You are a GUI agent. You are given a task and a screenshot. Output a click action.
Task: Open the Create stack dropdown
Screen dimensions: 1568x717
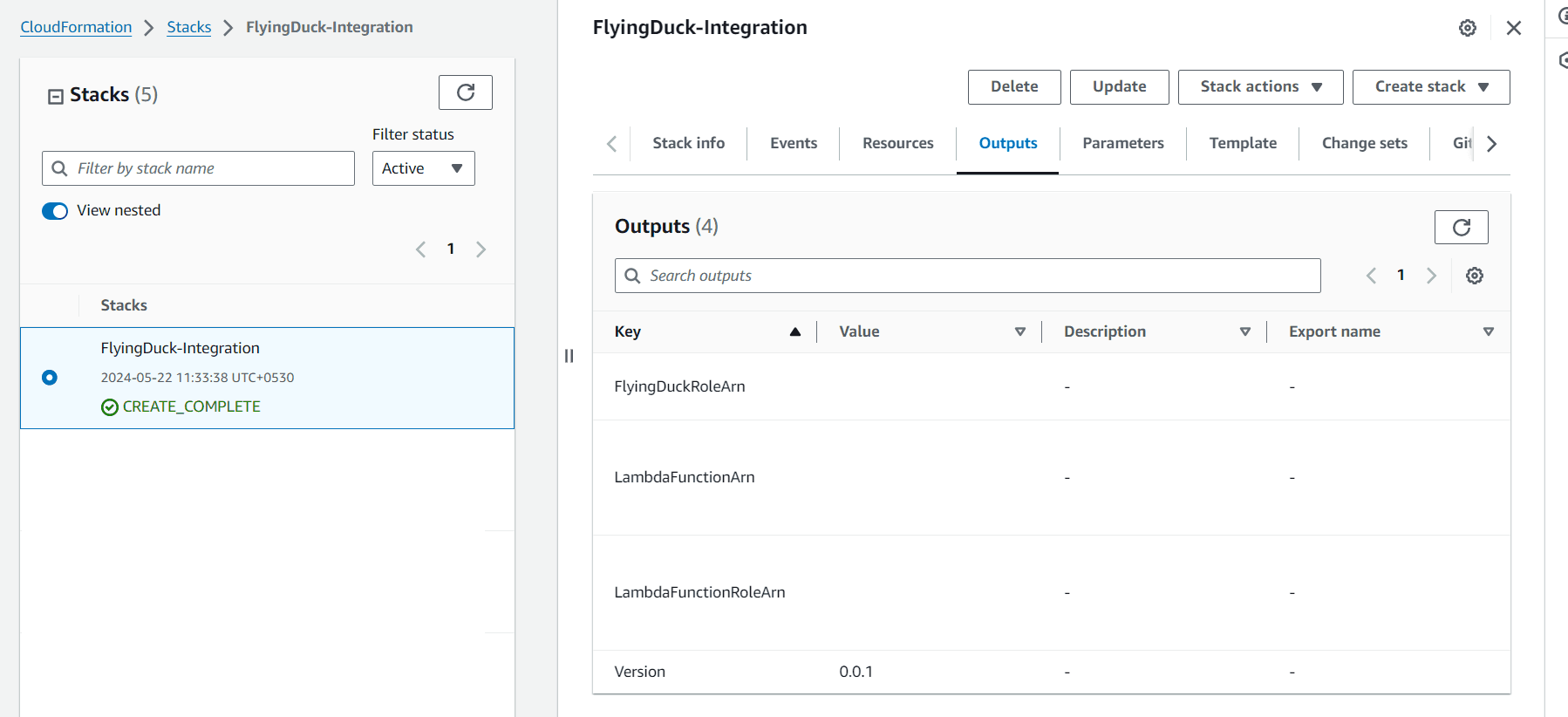[x=1430, y=87]
